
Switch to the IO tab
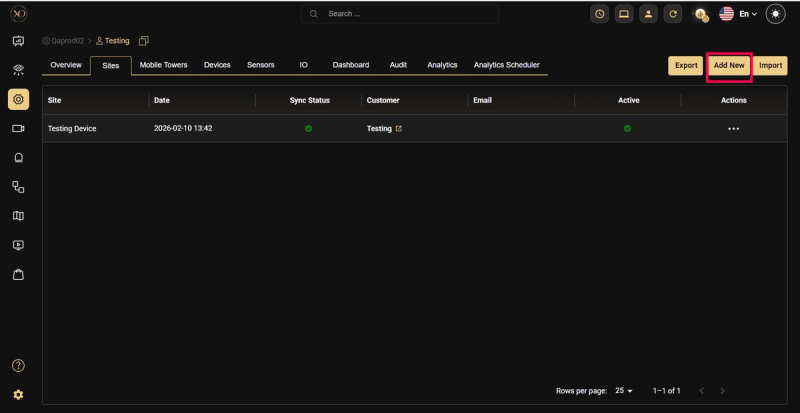point(304,65)
